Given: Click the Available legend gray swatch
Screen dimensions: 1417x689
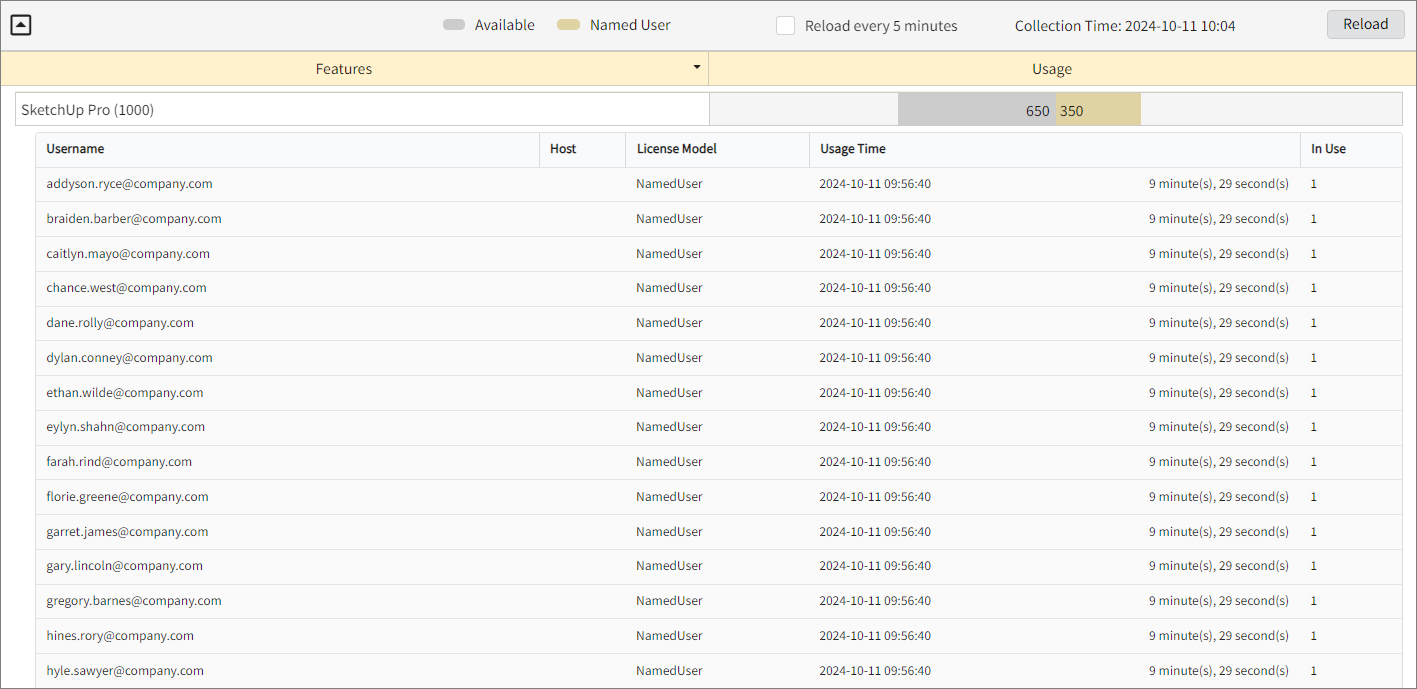Looking at the screenshot, I should coord(454,25).
